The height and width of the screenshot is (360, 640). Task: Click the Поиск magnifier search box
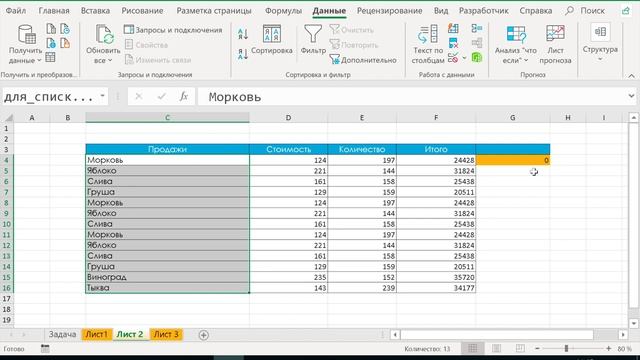585,11
